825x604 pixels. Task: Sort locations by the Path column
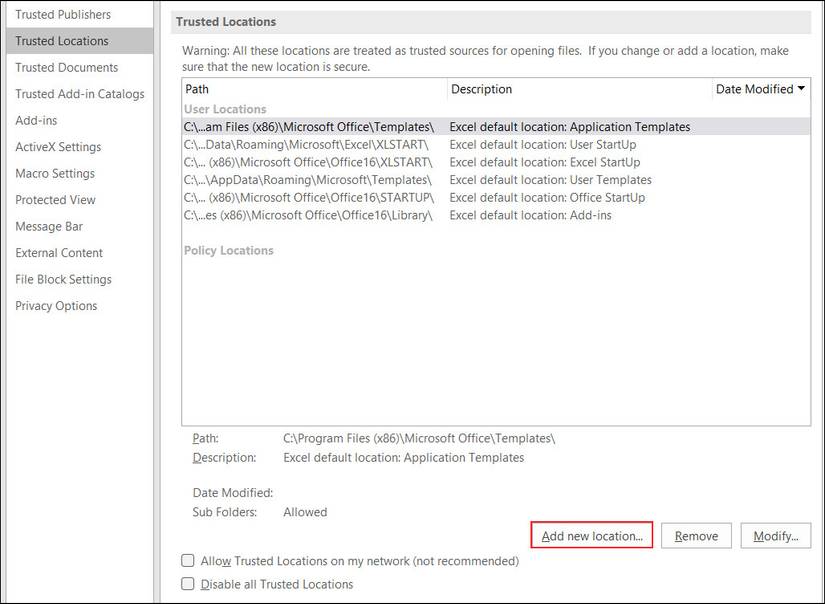point(196,89)
